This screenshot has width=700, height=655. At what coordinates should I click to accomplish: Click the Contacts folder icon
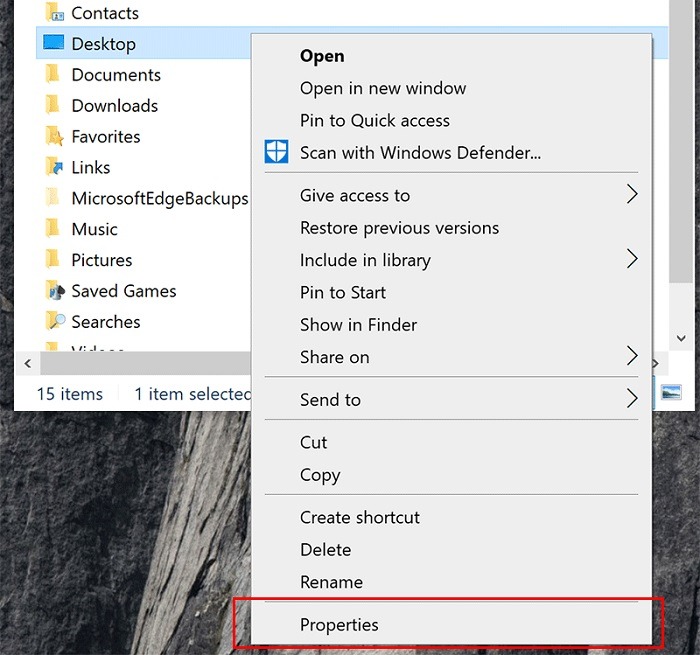coord(54,13)
